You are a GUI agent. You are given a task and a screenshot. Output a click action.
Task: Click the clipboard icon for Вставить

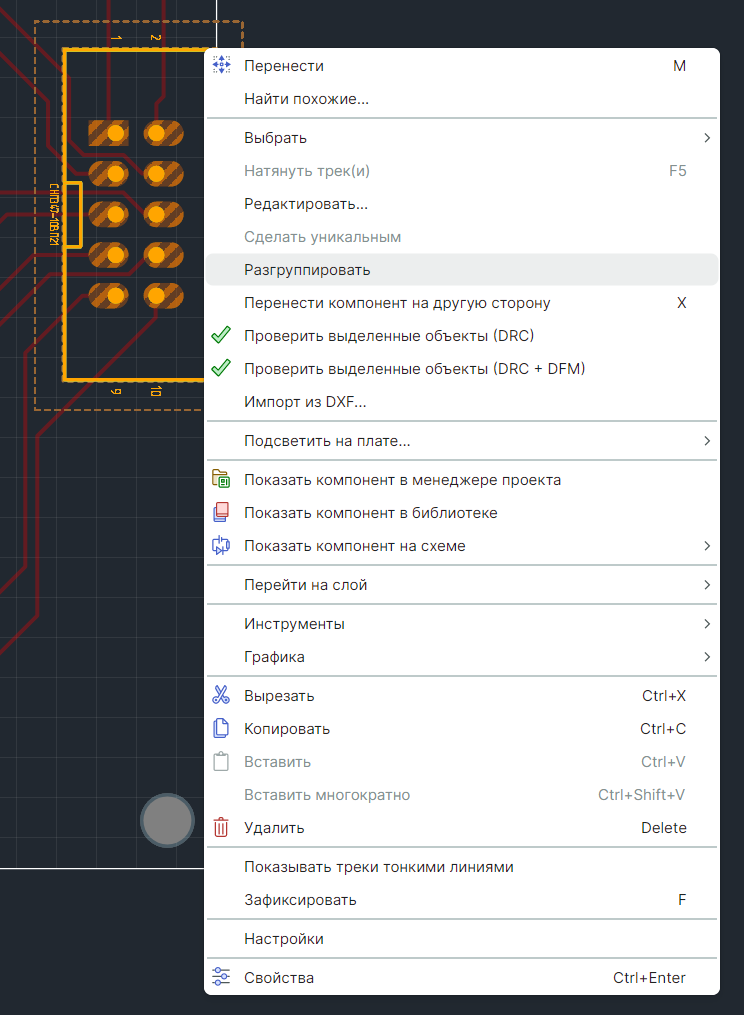(x=221, y=761)
